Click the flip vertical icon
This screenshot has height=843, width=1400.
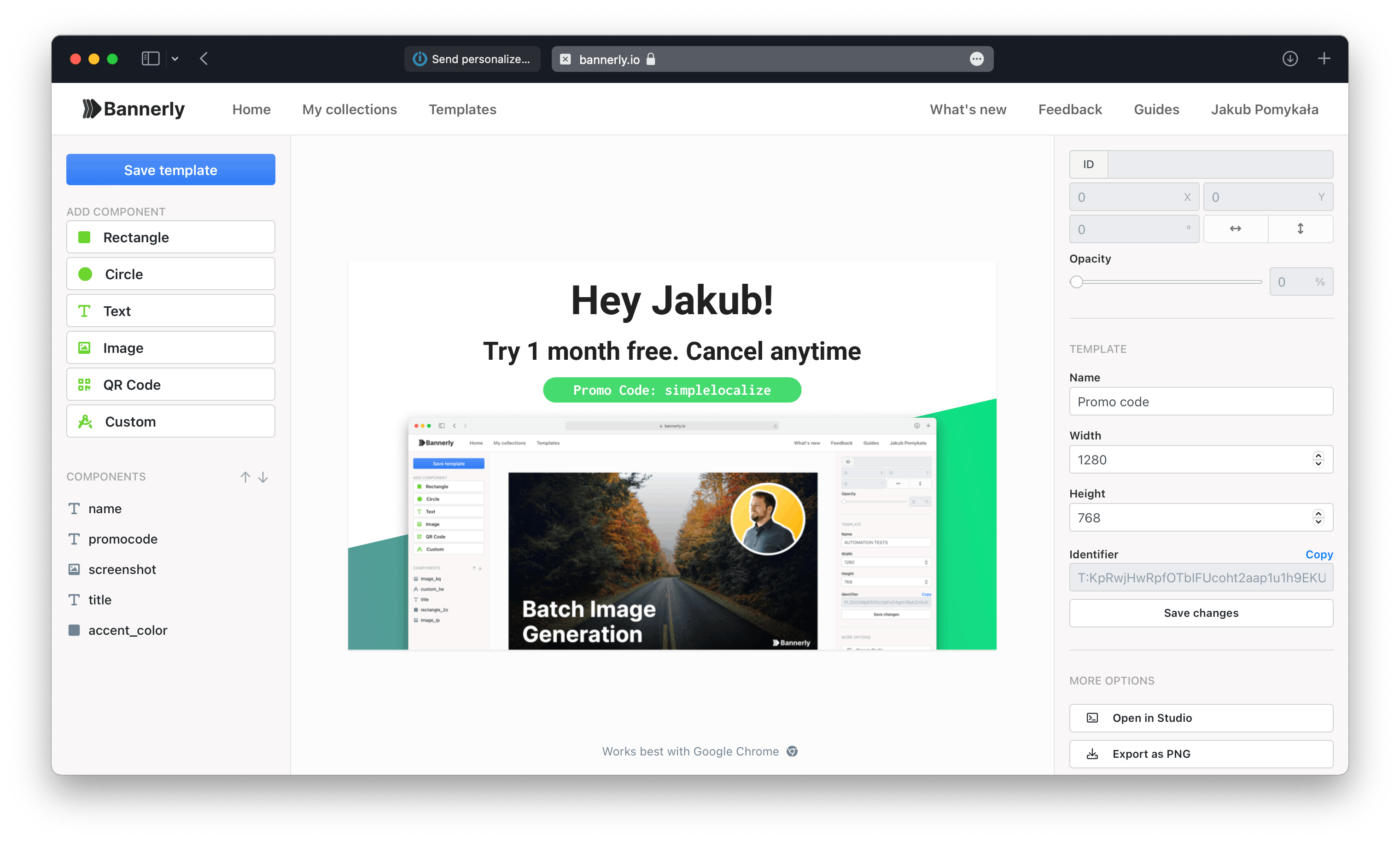[x=1300, y=229]
